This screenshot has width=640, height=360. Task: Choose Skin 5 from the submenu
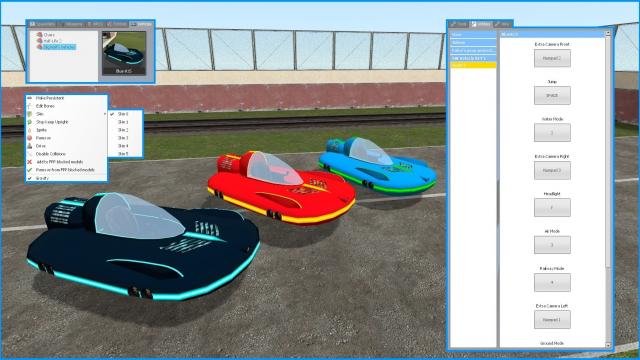[x=126, y=153]
